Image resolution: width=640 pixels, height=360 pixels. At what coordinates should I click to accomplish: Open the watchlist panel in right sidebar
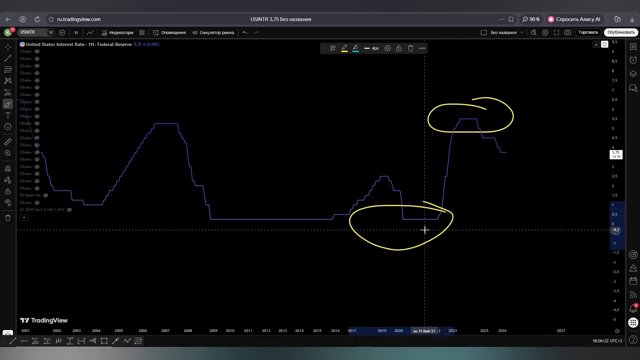(633, 47)
